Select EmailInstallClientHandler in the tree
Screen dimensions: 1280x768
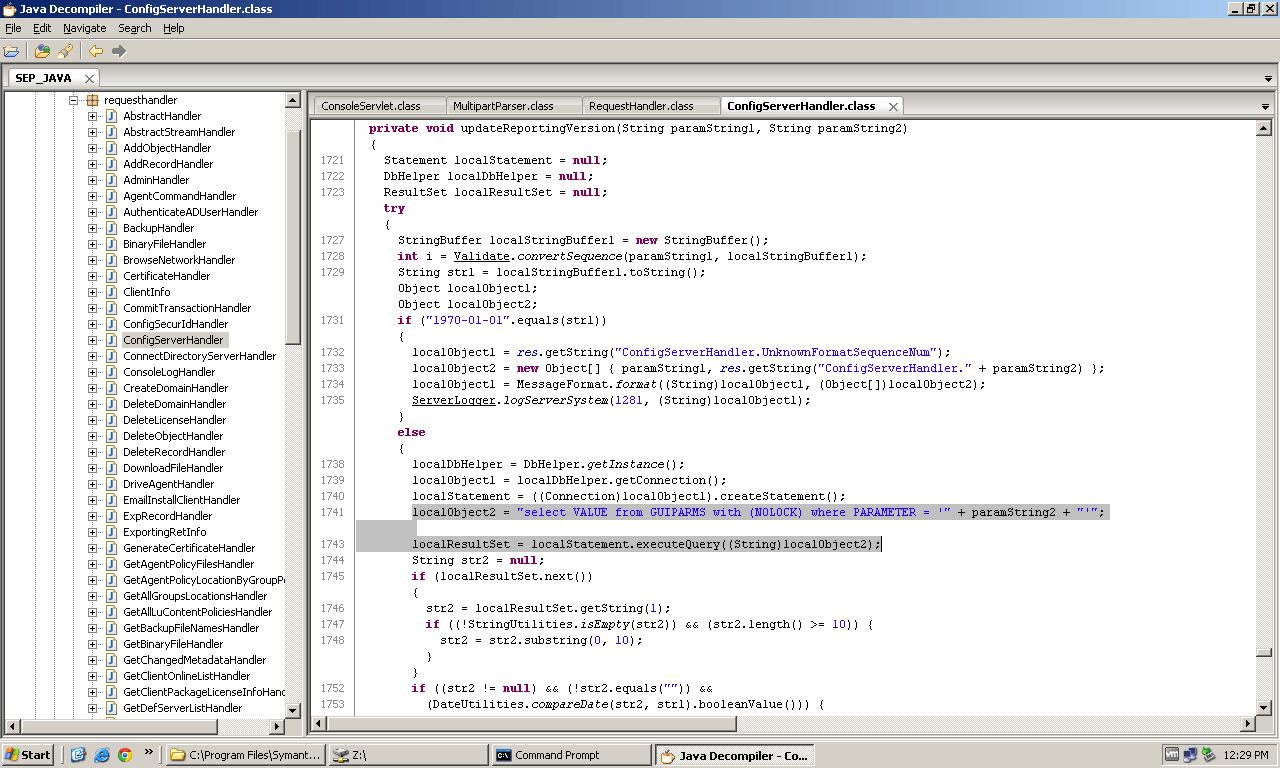tap(181, 500)
